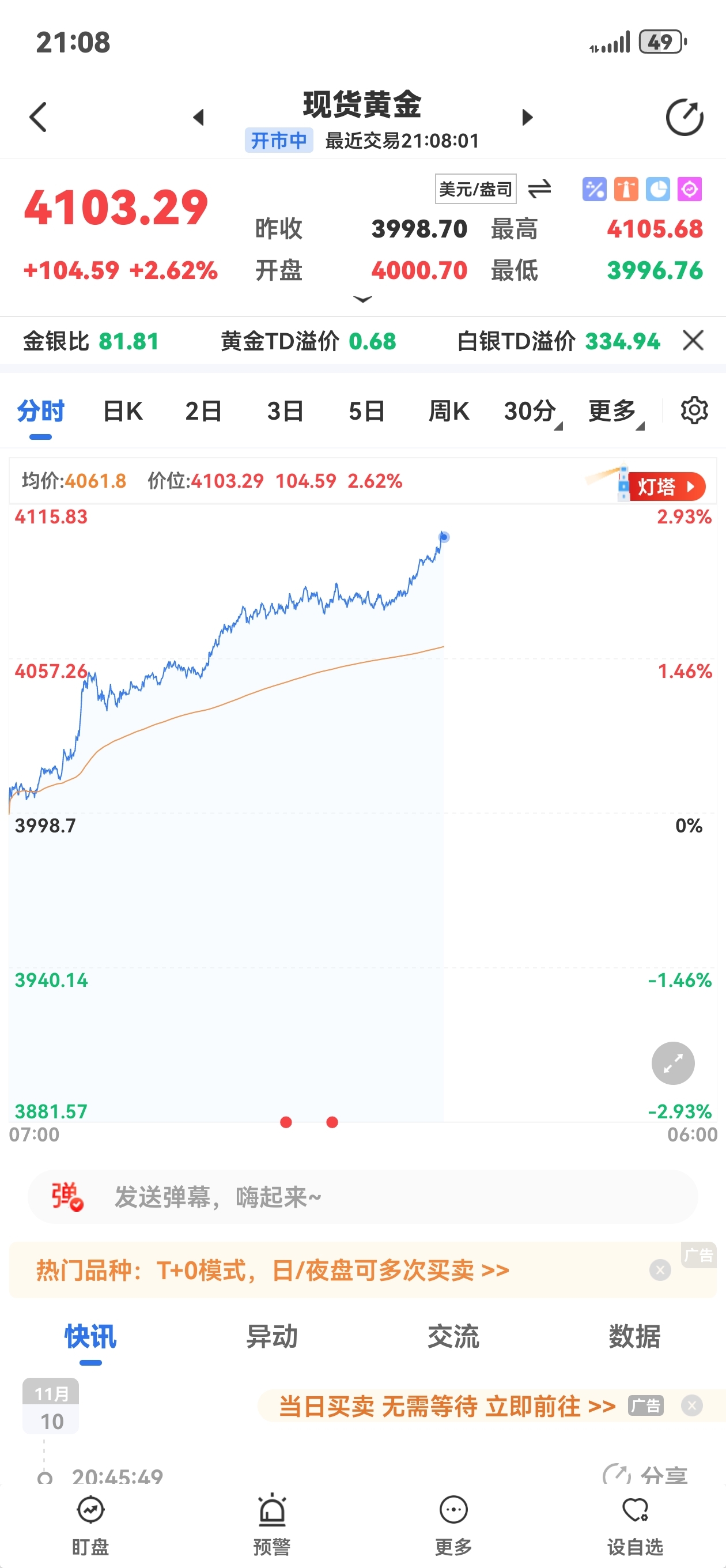Open the orange lighthouse tool icon

[626, 189]
